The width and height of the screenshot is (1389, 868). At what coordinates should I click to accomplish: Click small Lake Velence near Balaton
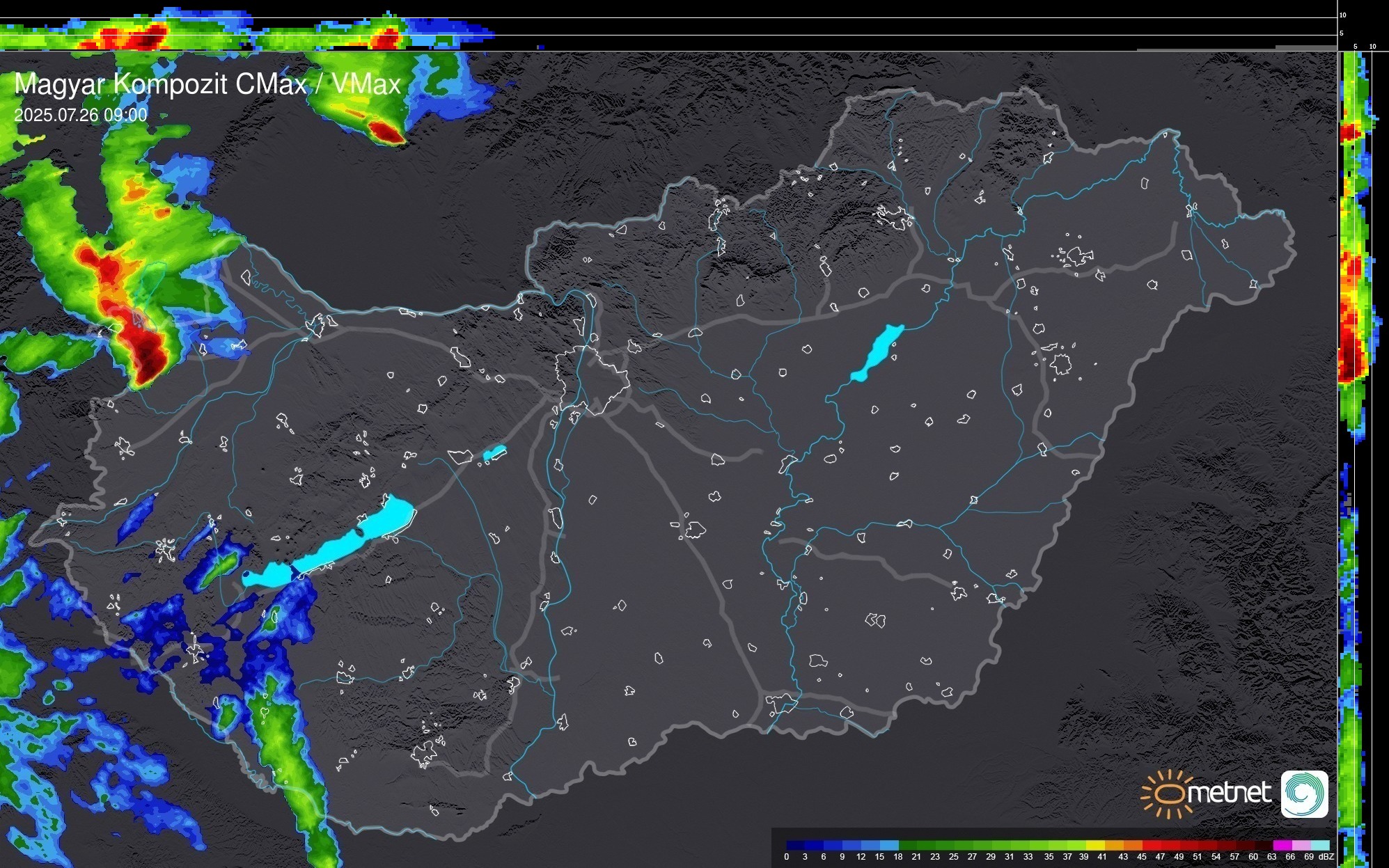pyautogui.click(x=494, y=453)
